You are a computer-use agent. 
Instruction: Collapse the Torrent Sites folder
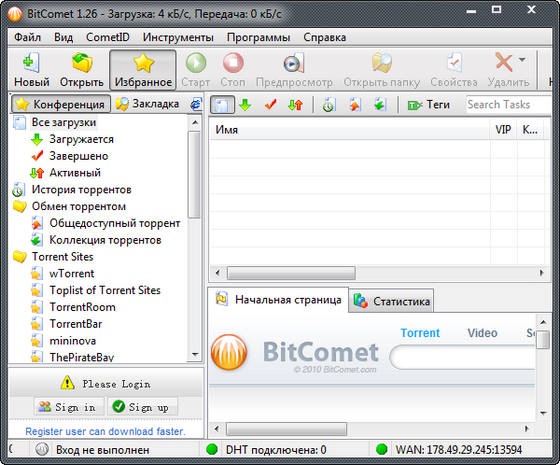(20, 256)
